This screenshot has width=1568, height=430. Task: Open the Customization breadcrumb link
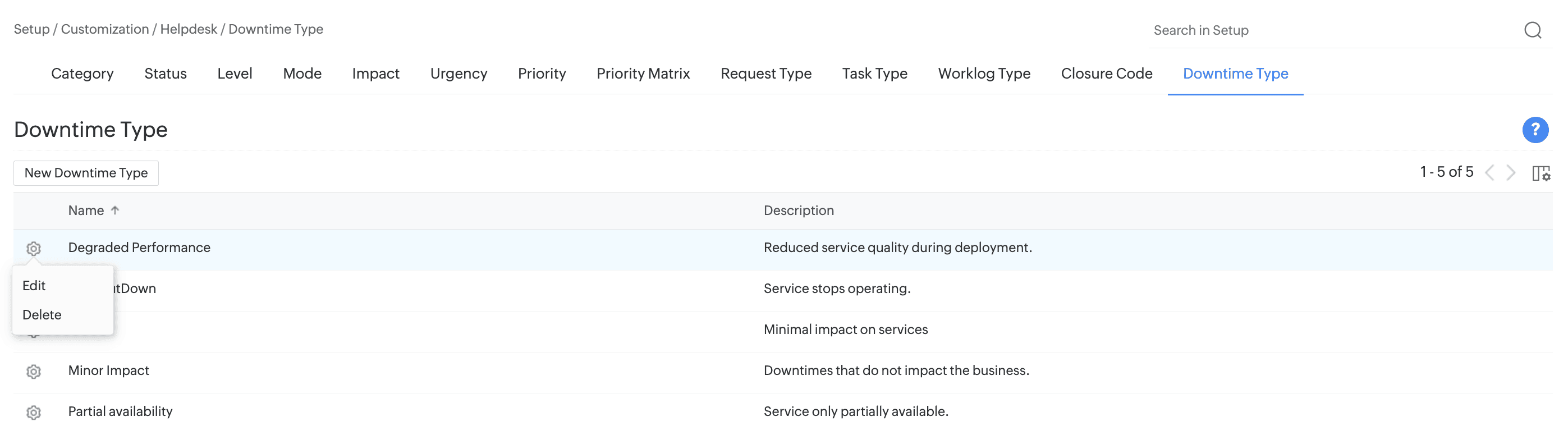tap(105, 29)
